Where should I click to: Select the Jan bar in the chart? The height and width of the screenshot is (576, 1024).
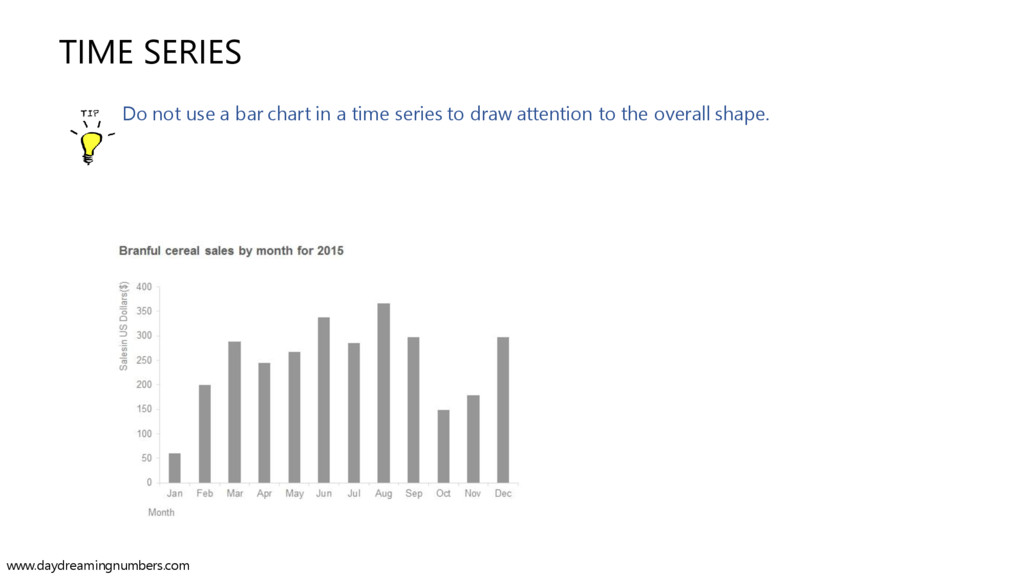(174, 468)
